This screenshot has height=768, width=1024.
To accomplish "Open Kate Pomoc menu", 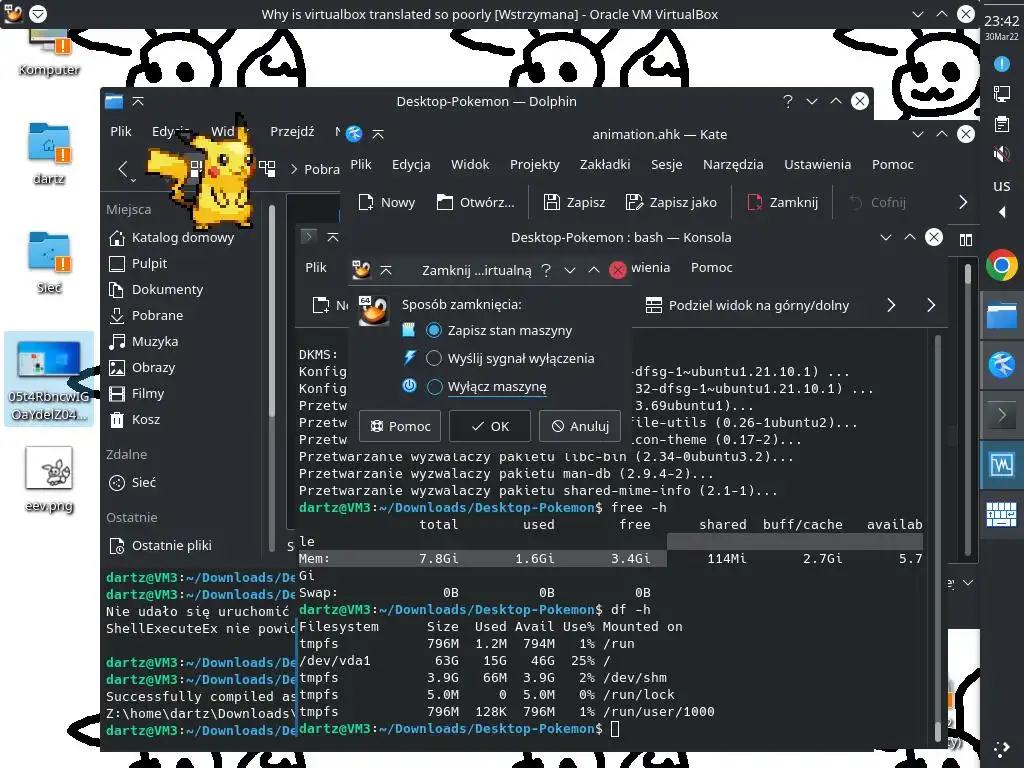I will 892,165.
